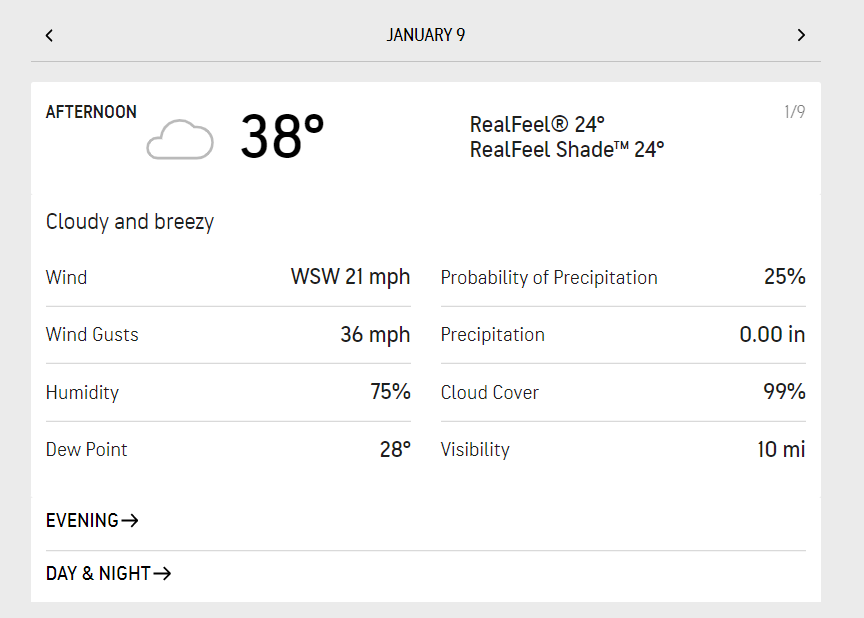Viewport: 864px width, 618px height.
Task: Click the Wind Gusts 36 mph value
Action: click(x=375, y=334)
